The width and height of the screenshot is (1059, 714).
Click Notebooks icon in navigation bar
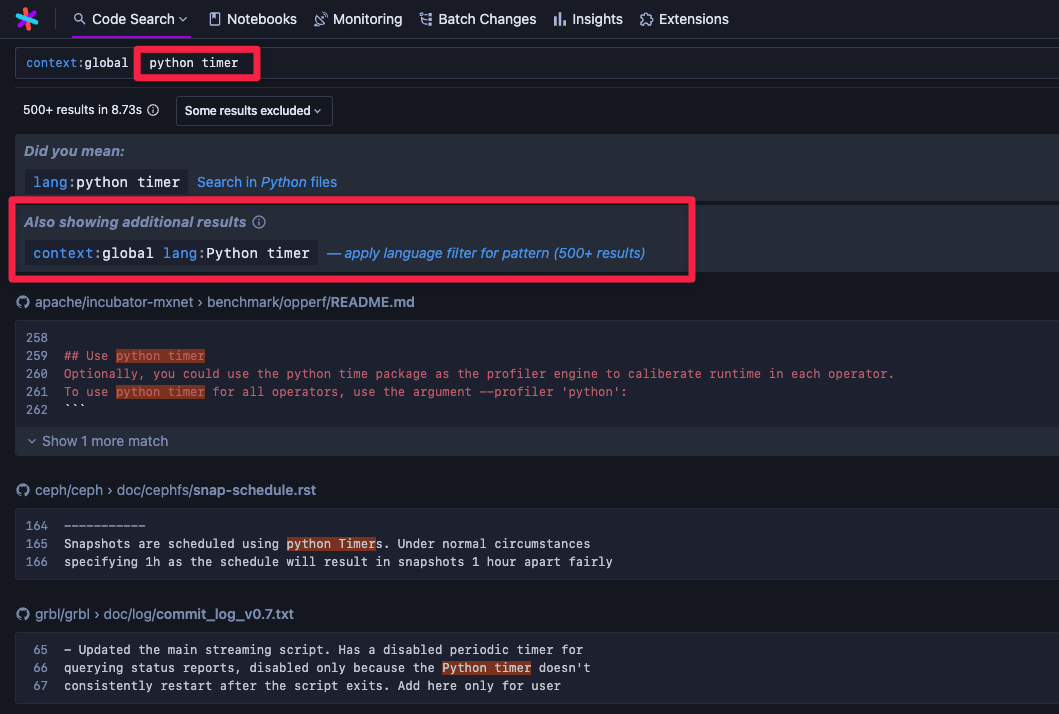click(x=215, y=19)
